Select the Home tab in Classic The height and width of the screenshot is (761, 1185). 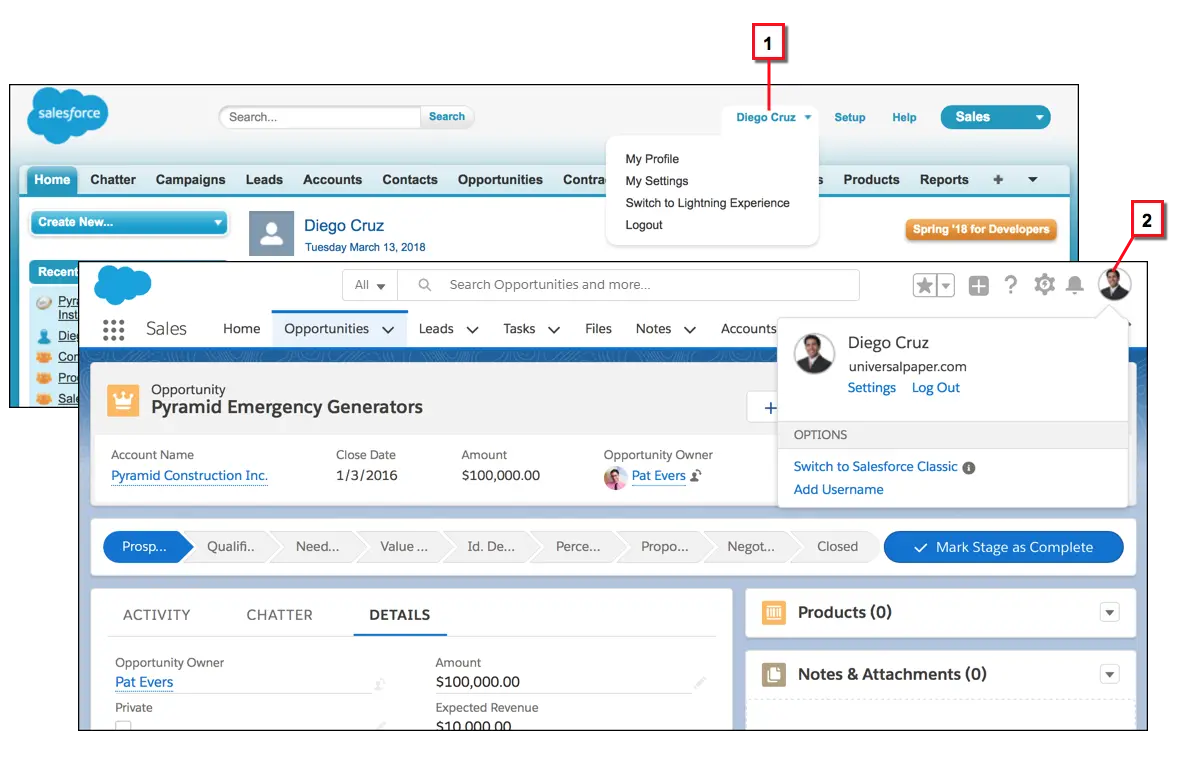[52, 180]
